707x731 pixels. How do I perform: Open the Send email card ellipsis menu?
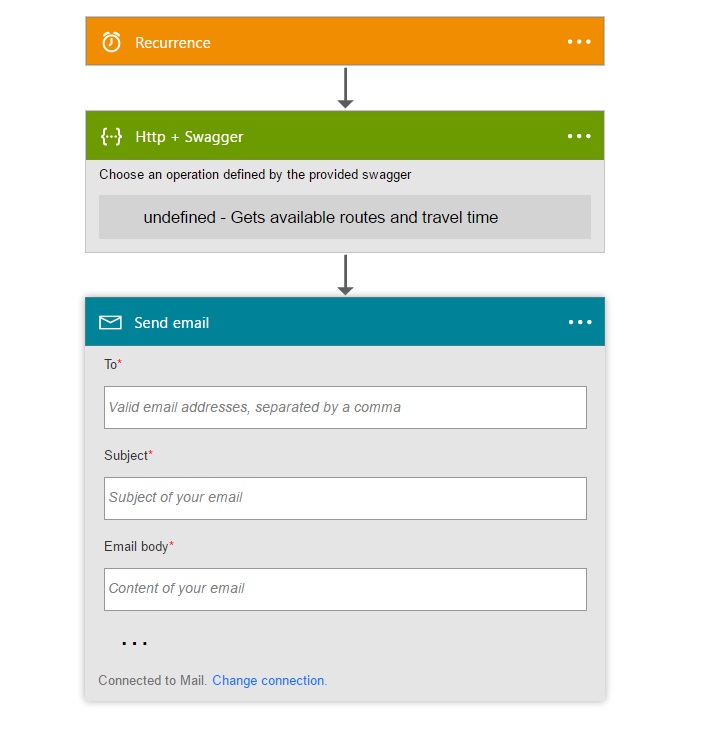pos(580,322)
